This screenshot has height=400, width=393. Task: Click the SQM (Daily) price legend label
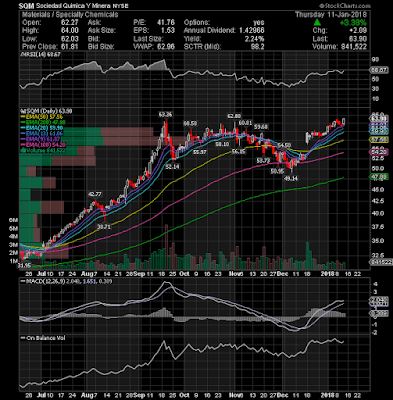[46, 111]
